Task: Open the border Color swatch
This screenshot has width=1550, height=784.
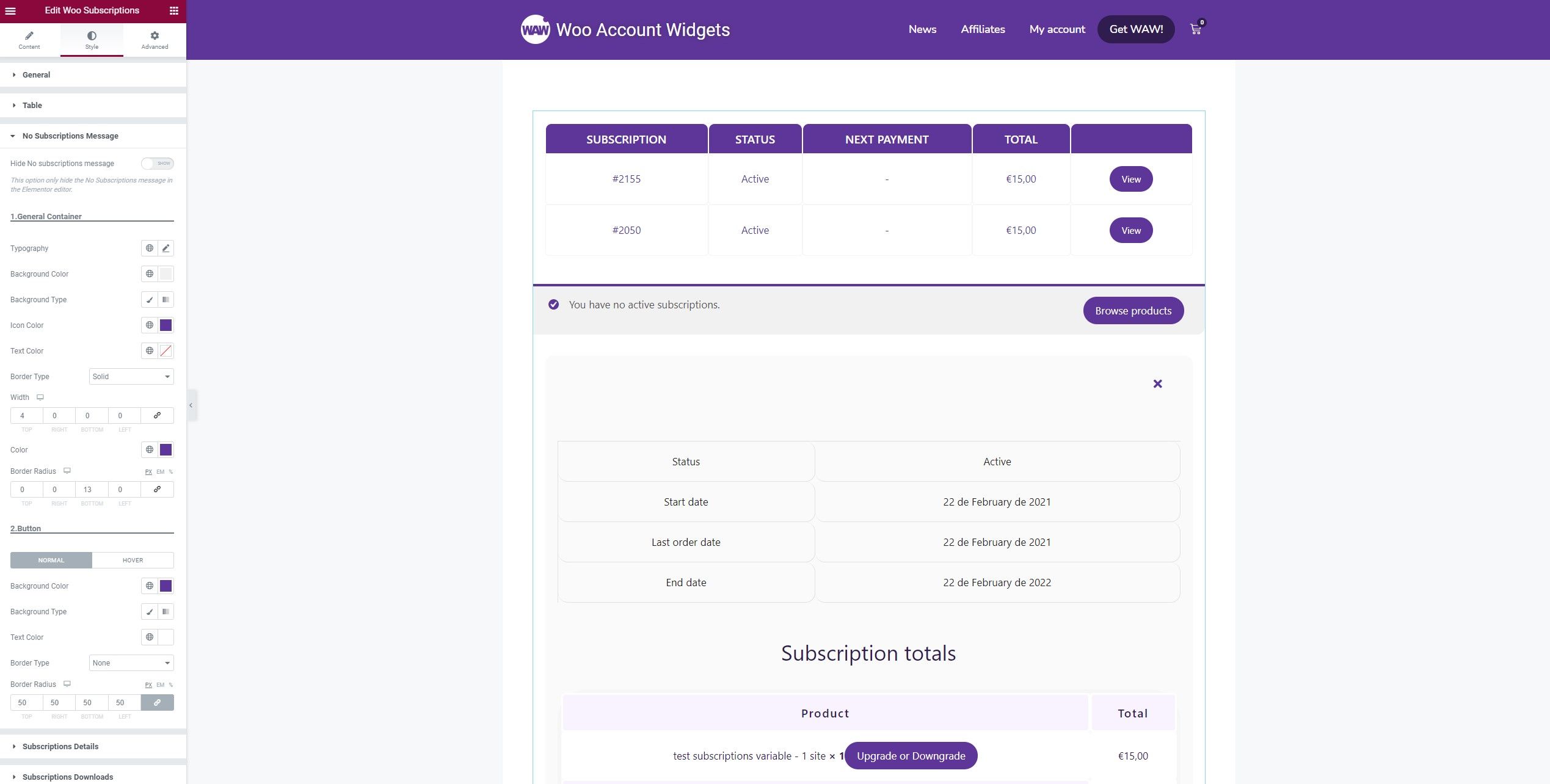Action: (166, 450)
